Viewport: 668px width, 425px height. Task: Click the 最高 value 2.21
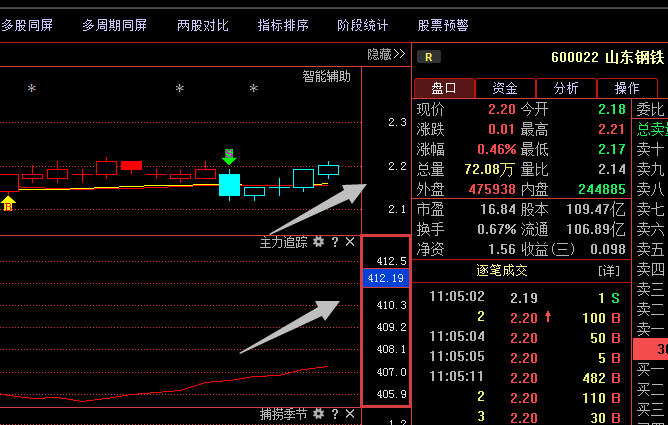point(612,129)
